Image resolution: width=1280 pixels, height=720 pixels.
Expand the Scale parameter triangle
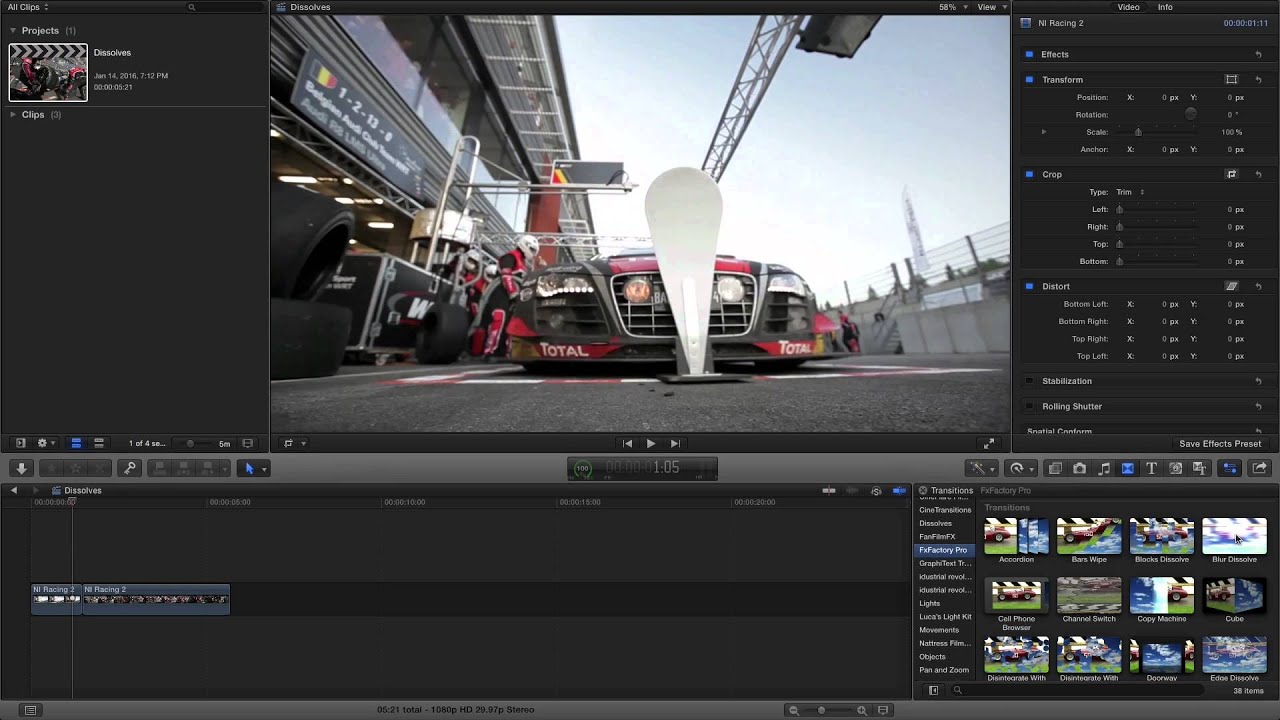click(1043, 132)
